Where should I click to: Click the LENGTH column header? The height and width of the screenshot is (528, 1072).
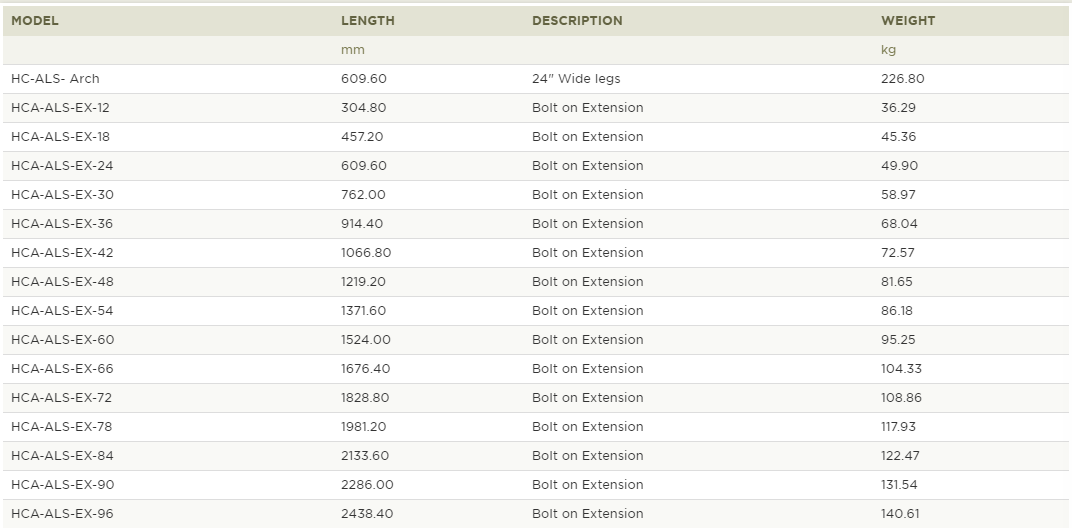pos(368,21)
